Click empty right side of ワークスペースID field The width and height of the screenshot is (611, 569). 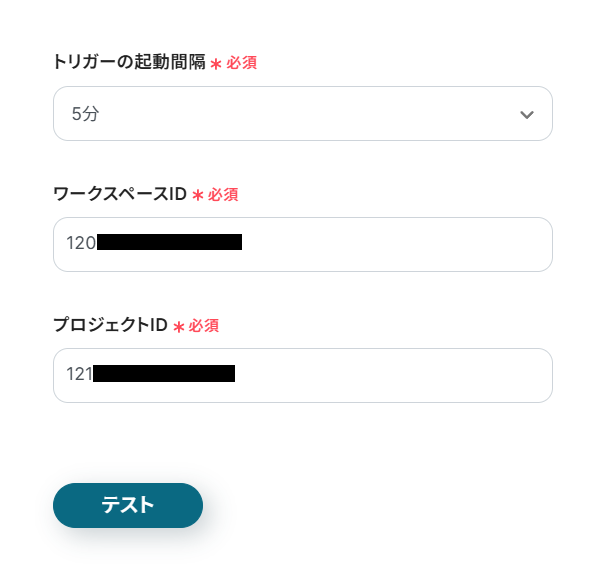pyautogui.click(x=420, y=244)
